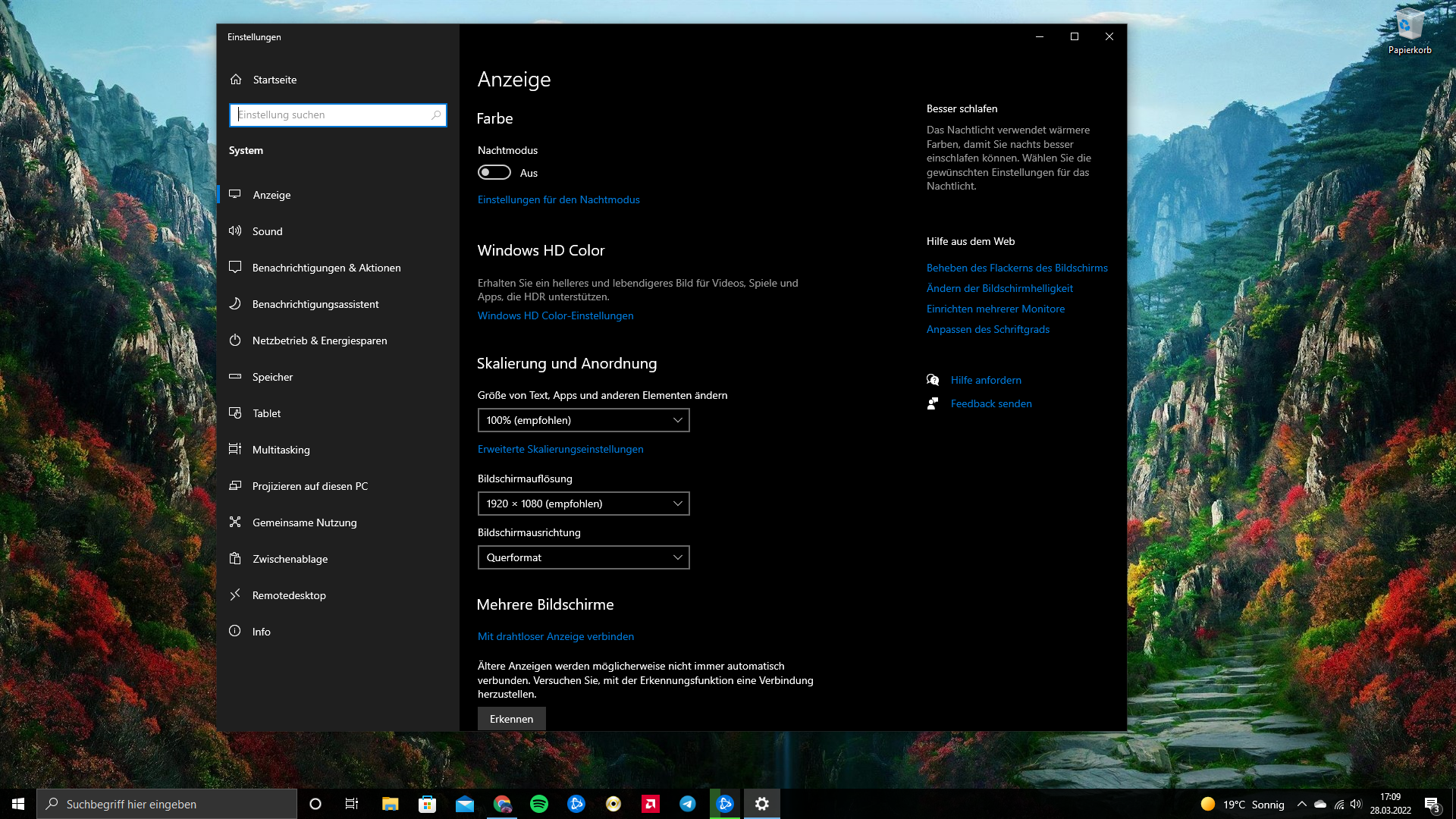The height and width of the screenshot is (819, 1456).
Task: Click the Remotedesktop icon
Action: click(235, 595)
